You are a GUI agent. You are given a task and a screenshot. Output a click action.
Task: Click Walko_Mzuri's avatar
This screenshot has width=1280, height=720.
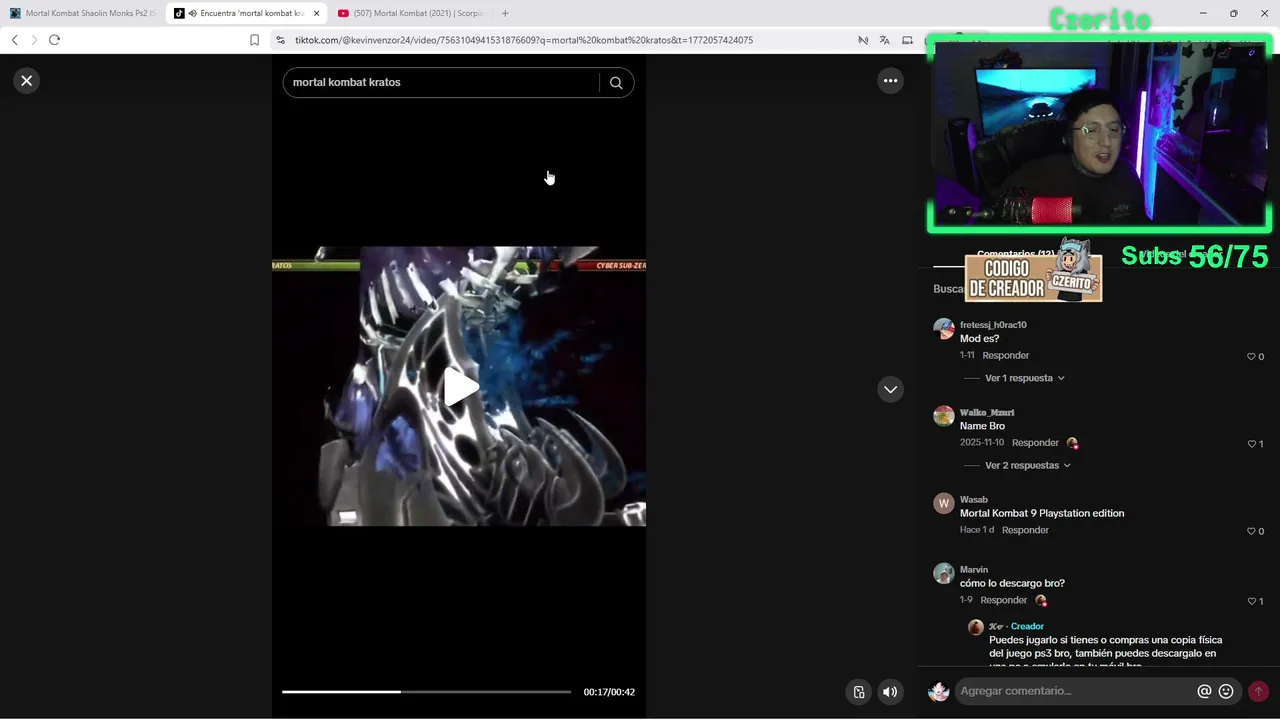944,416
